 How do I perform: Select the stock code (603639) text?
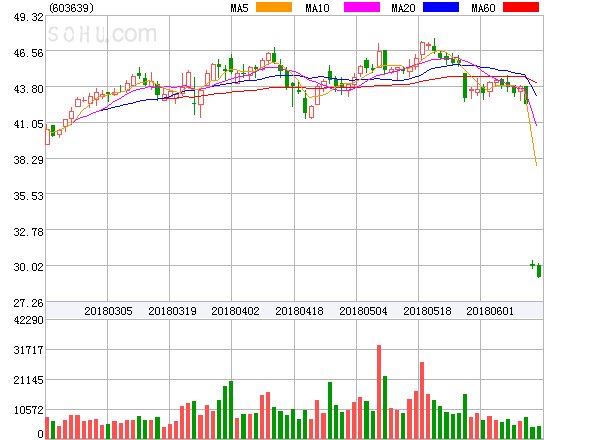71,8
